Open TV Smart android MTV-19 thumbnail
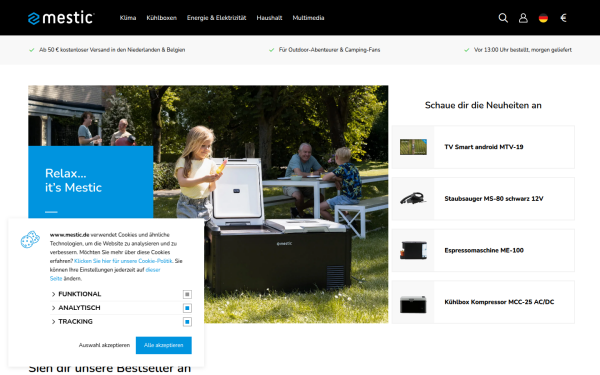This screenshot has height=375, width=600. click(413, 147)
